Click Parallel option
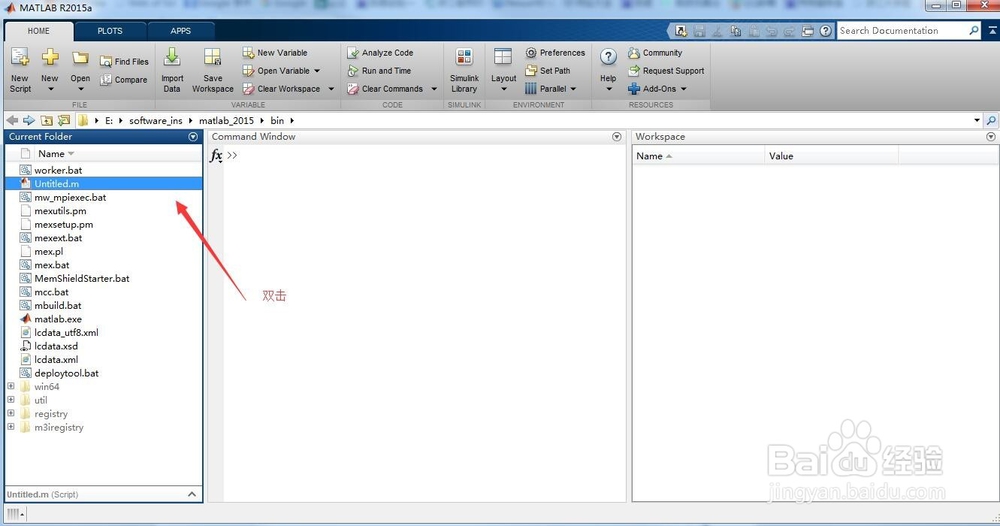 pos(546,89)
